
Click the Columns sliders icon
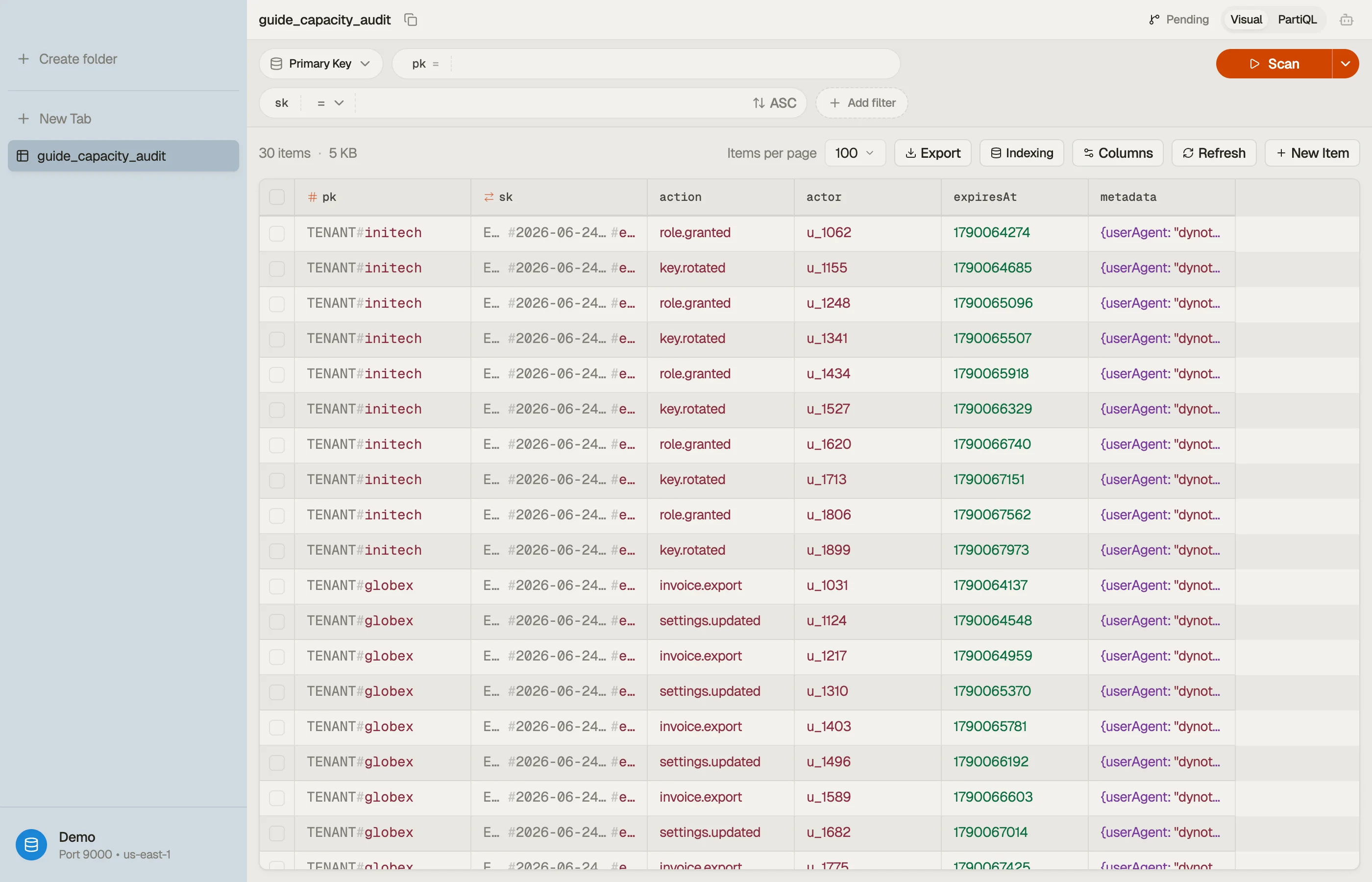coord(1089,153)
